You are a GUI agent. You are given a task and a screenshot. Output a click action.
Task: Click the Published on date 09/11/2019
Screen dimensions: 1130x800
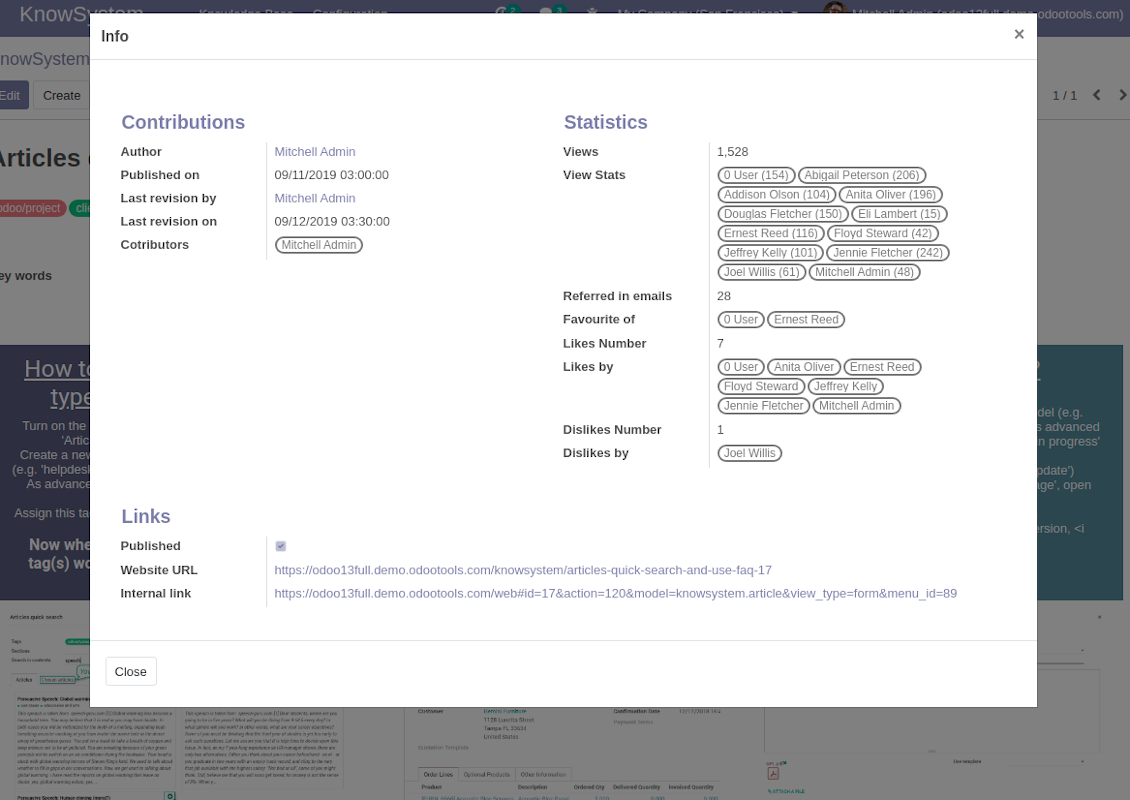point(332,175)
